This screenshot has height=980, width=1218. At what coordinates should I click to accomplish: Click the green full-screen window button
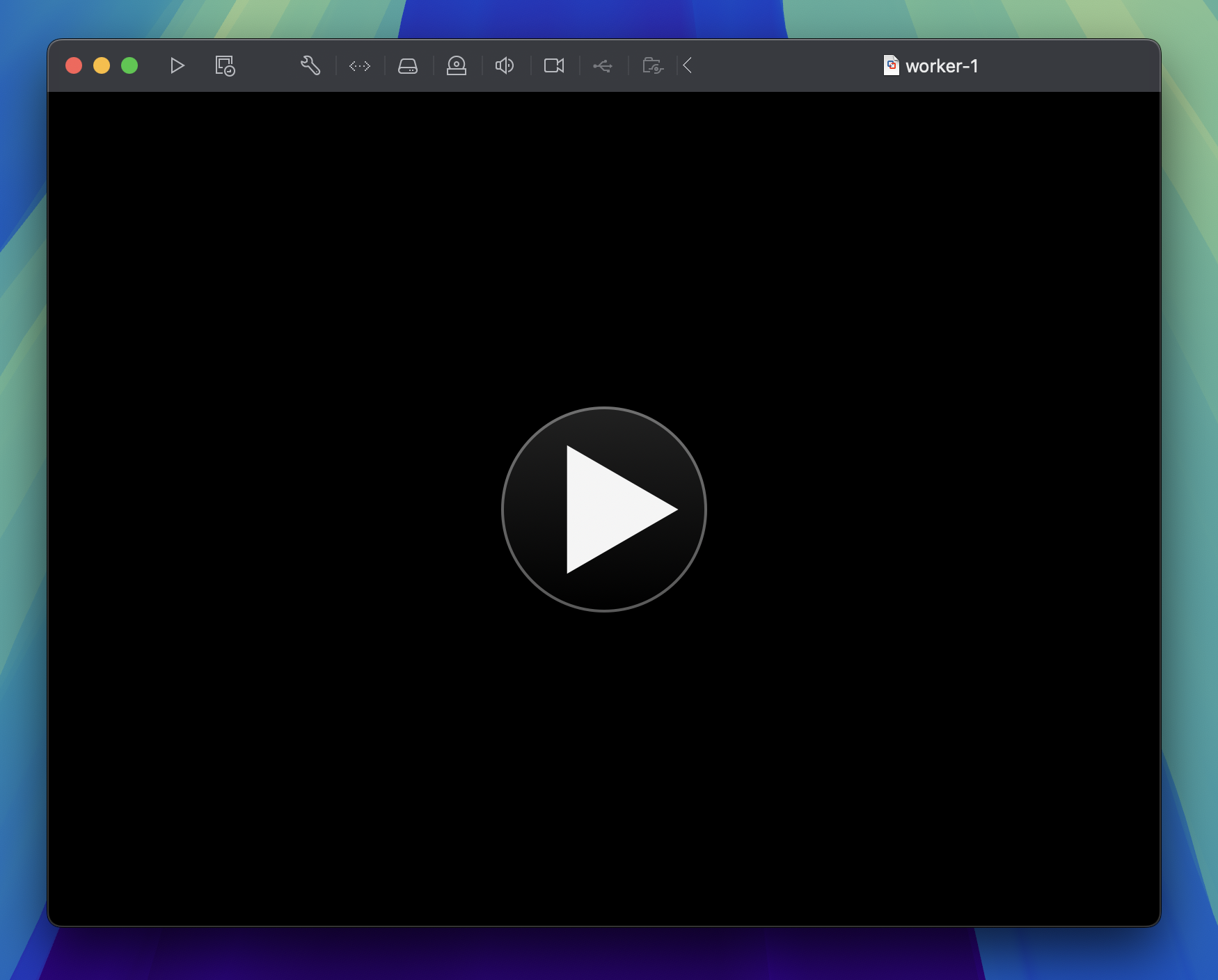click(129, 65)
